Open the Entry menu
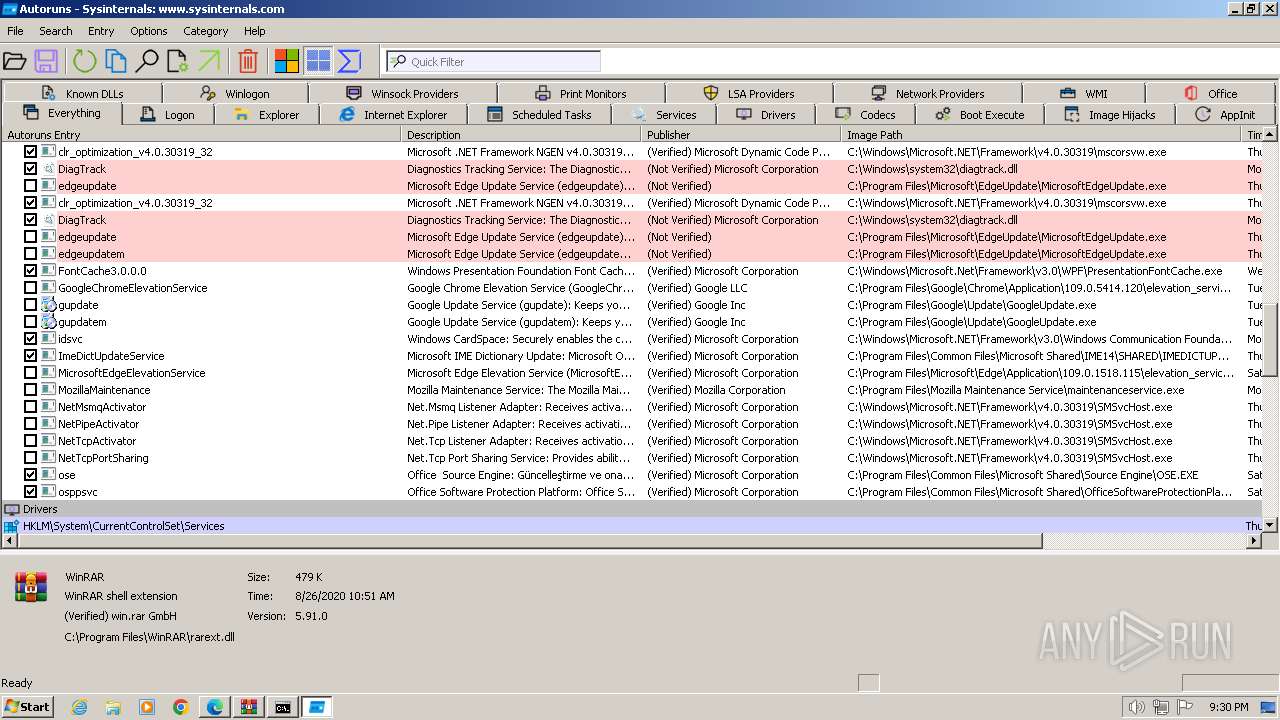The image size is (1280, 720). [x=101, y=31]
